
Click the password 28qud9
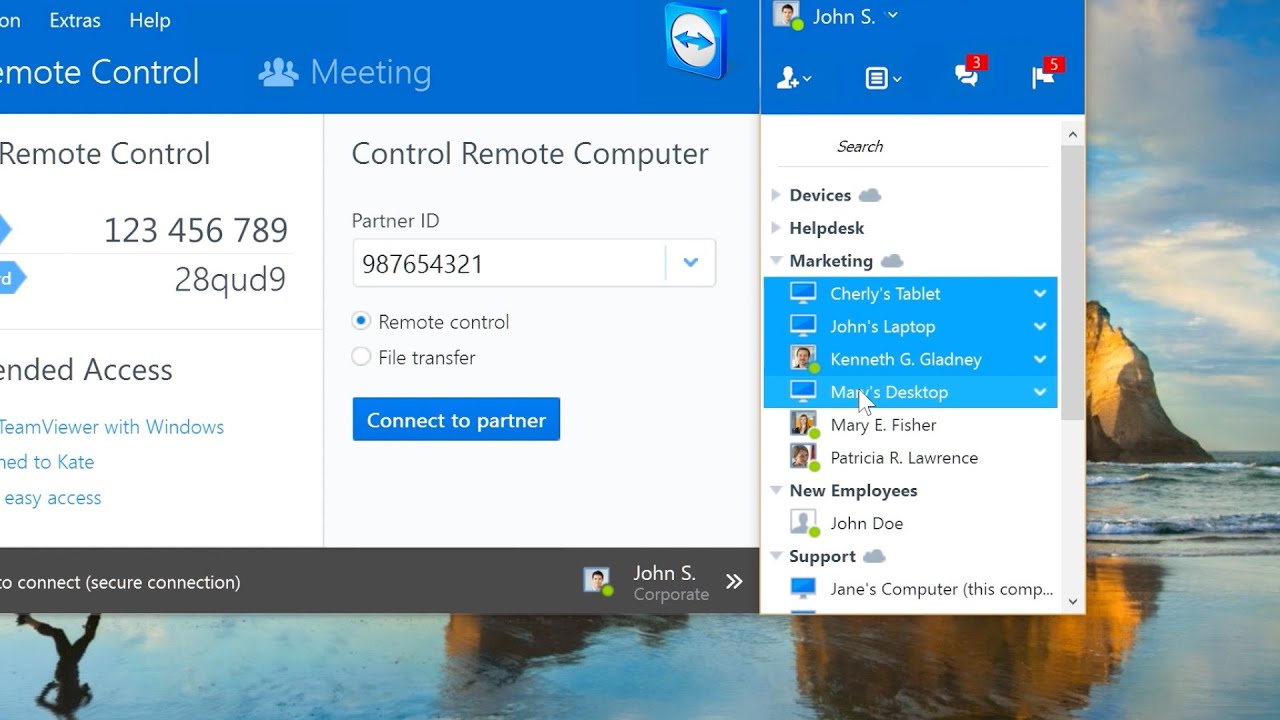pos(230,280)
